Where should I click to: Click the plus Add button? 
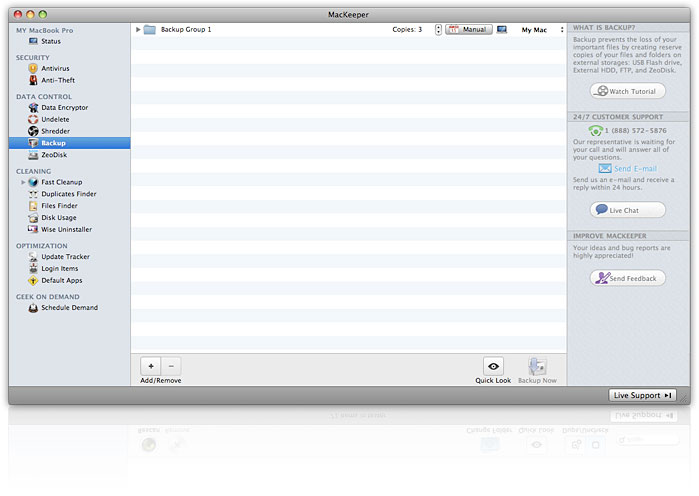pos(151,366)
